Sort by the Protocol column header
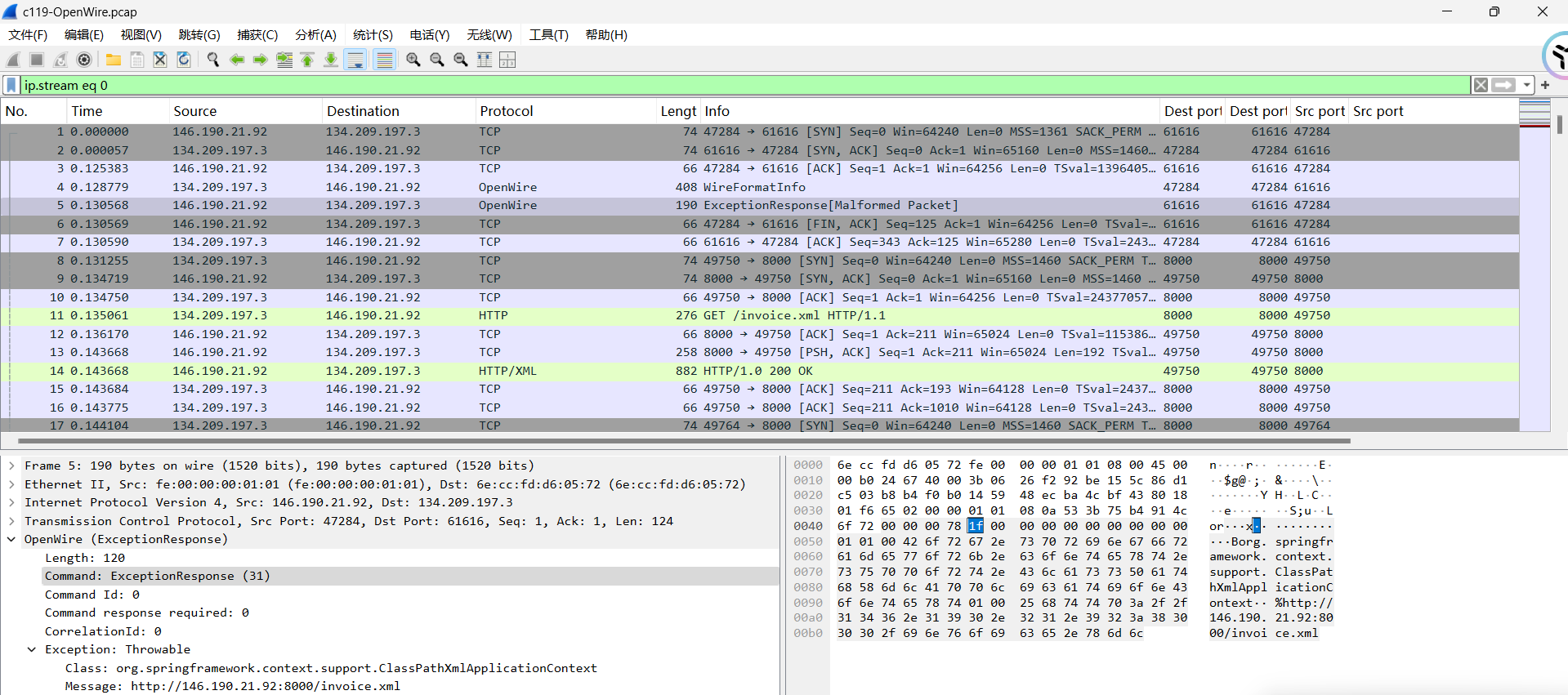1568x695 pixels. (566, 111)
